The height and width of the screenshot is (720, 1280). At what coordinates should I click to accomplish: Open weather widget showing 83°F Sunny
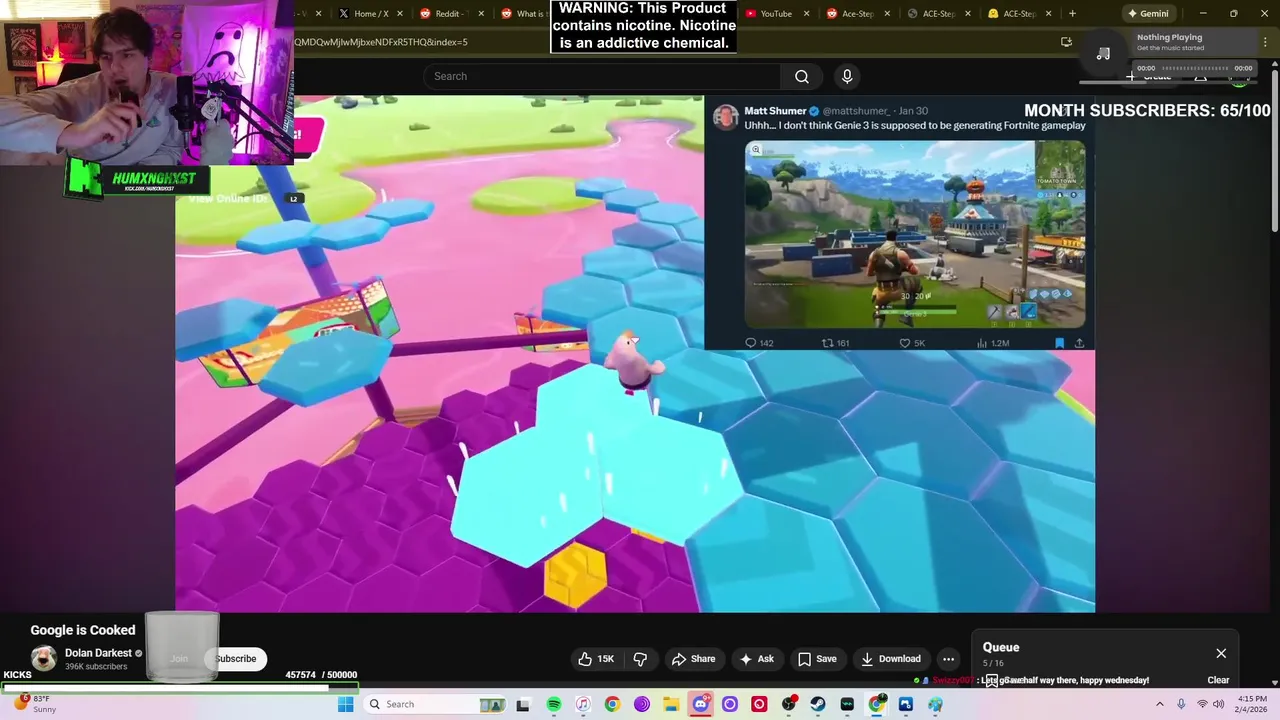coord(36,704)
